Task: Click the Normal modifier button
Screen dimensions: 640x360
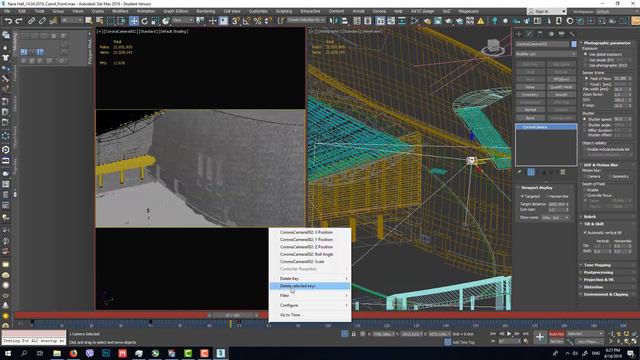Action: (x=530, y=110)
